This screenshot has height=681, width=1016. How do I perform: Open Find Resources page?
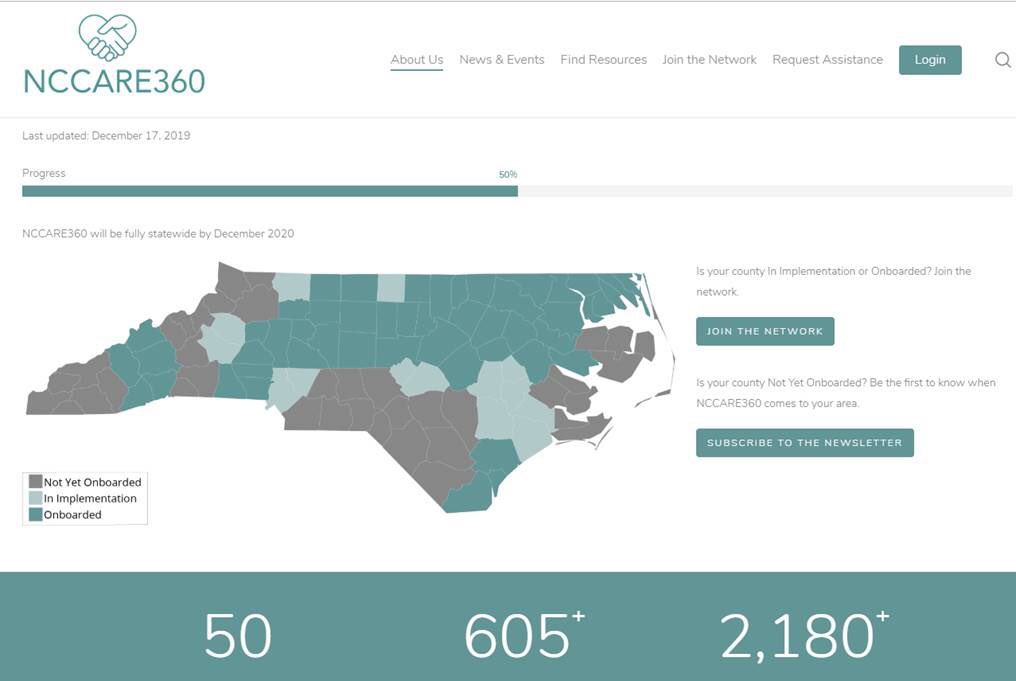coord(603,60)
